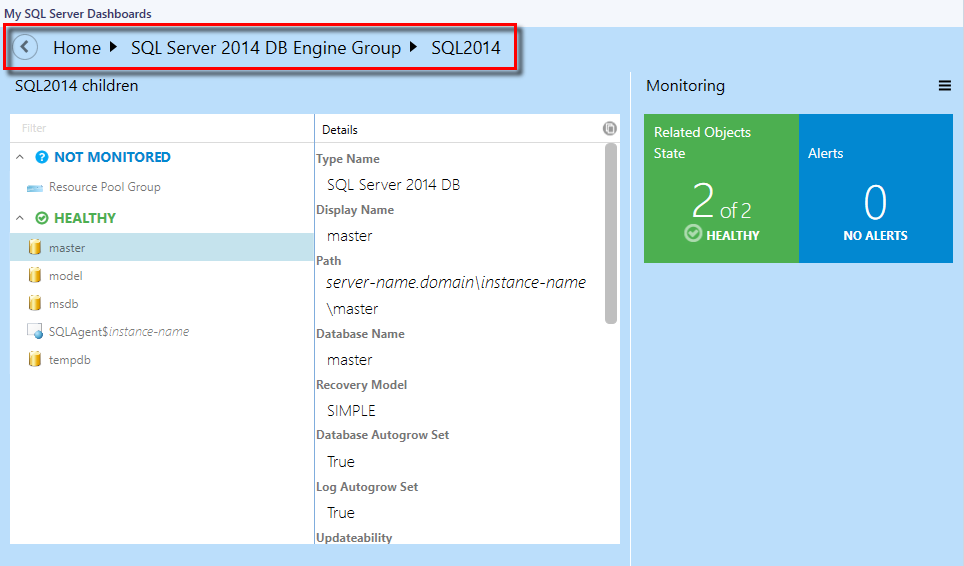Click the copy icon in Details header
This screenshot has height=566, width=964.
point(609,128)
